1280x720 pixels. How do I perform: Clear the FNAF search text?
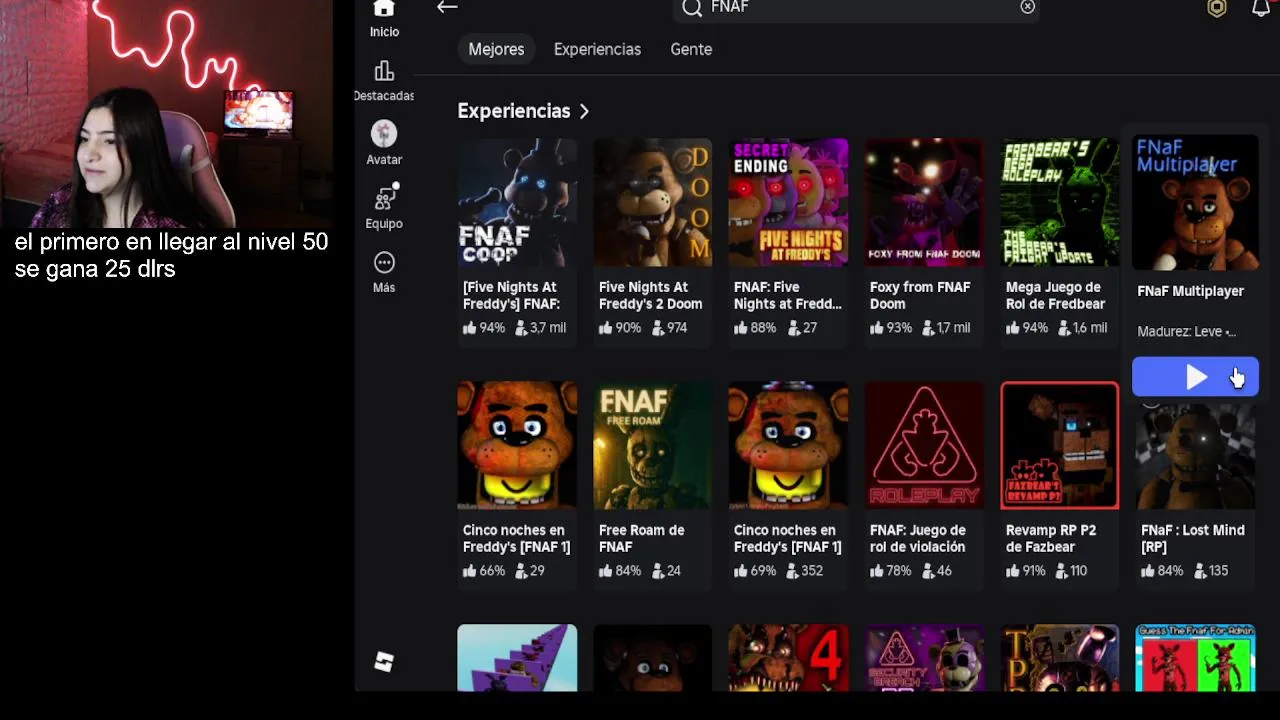[1027, 7]
